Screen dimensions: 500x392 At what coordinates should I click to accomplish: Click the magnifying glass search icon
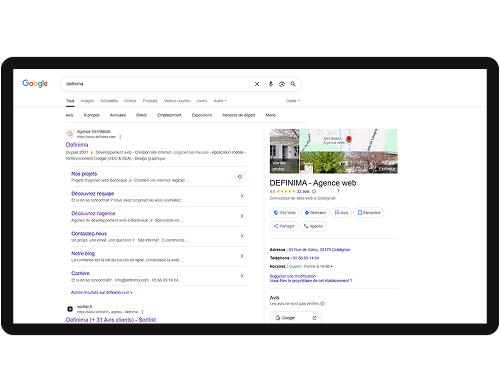point(293,84)
